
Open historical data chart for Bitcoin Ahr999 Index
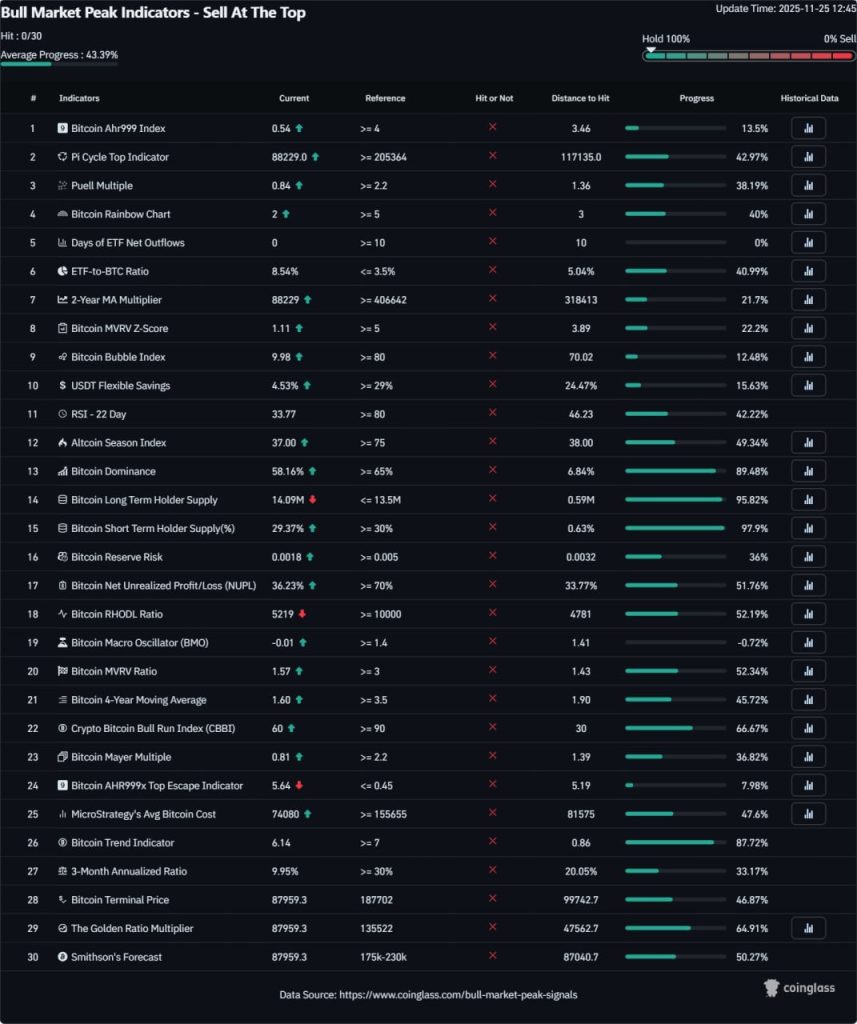click(x=808, y=128)
